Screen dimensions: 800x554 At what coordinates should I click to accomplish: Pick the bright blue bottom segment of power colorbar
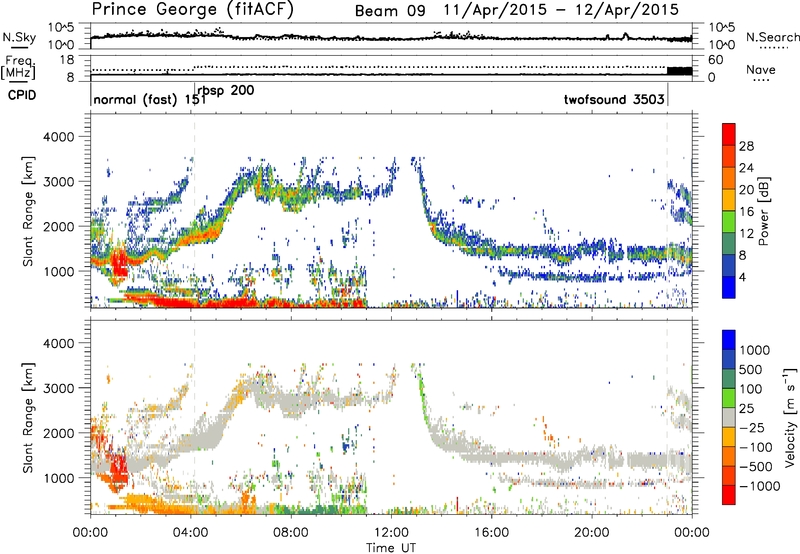coord(729,287)
